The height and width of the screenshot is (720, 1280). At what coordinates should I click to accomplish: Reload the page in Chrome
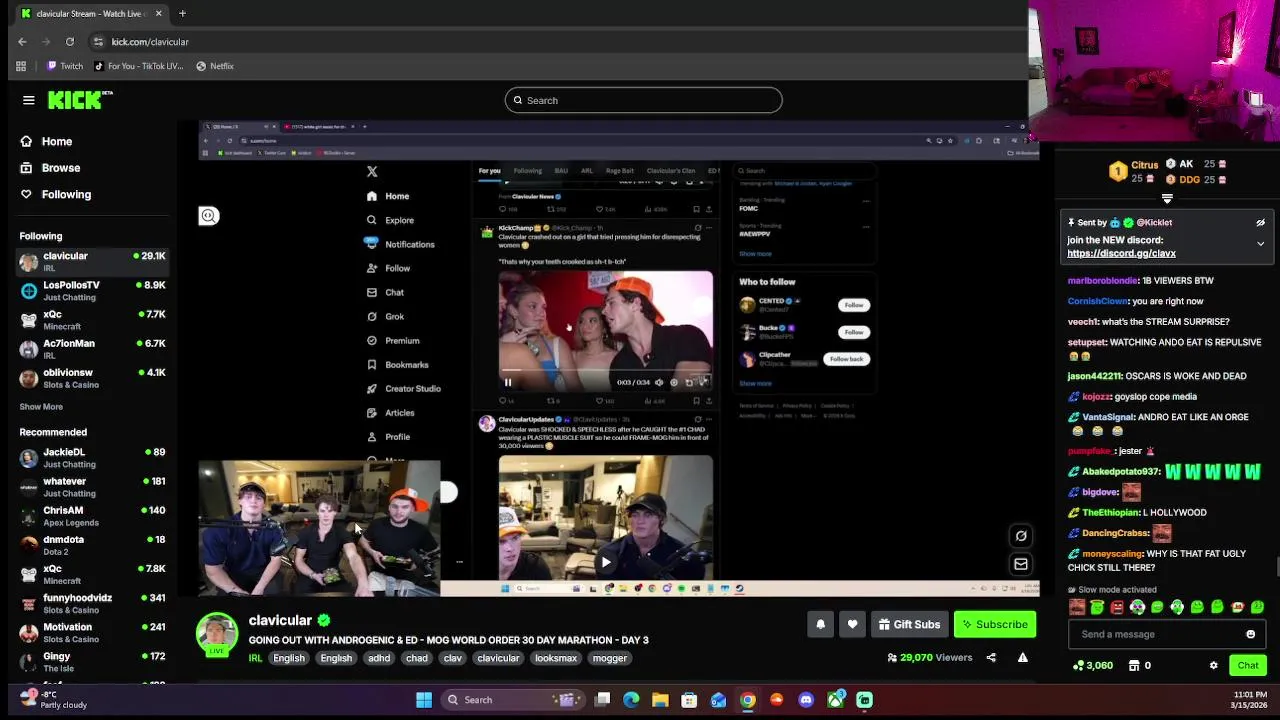click(x=70, y=42)
